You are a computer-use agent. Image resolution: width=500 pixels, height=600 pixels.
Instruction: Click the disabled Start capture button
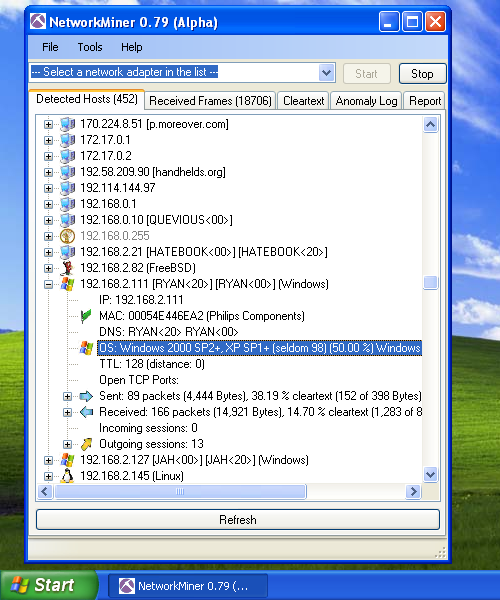[366, 73]
